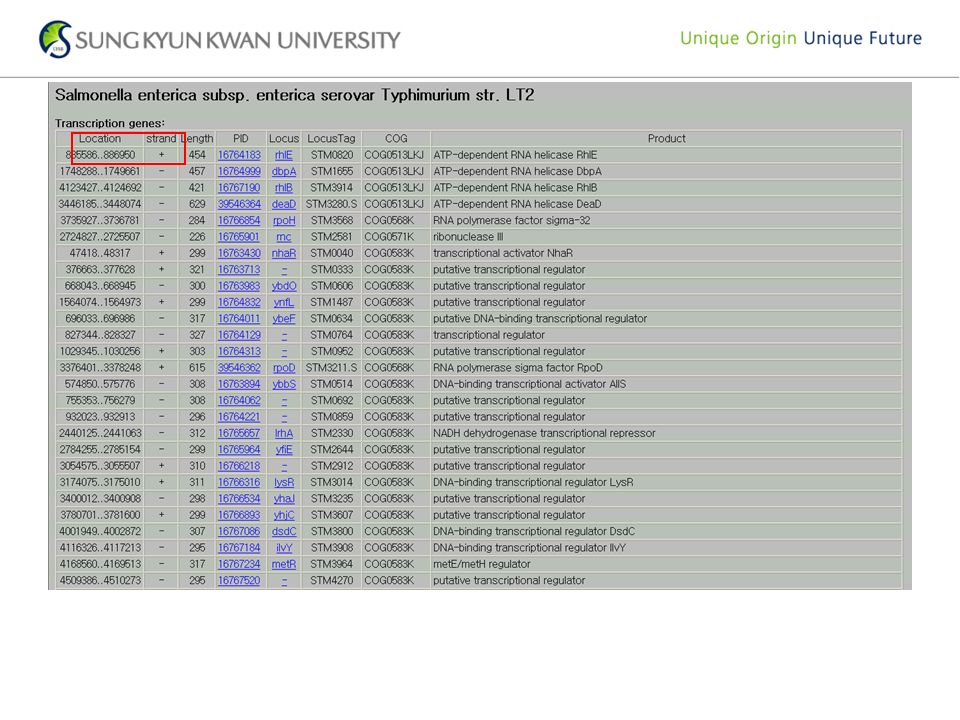Open PID link 16763894
Image resolution: width=960 pixels, height=720 pixels.
239,384
